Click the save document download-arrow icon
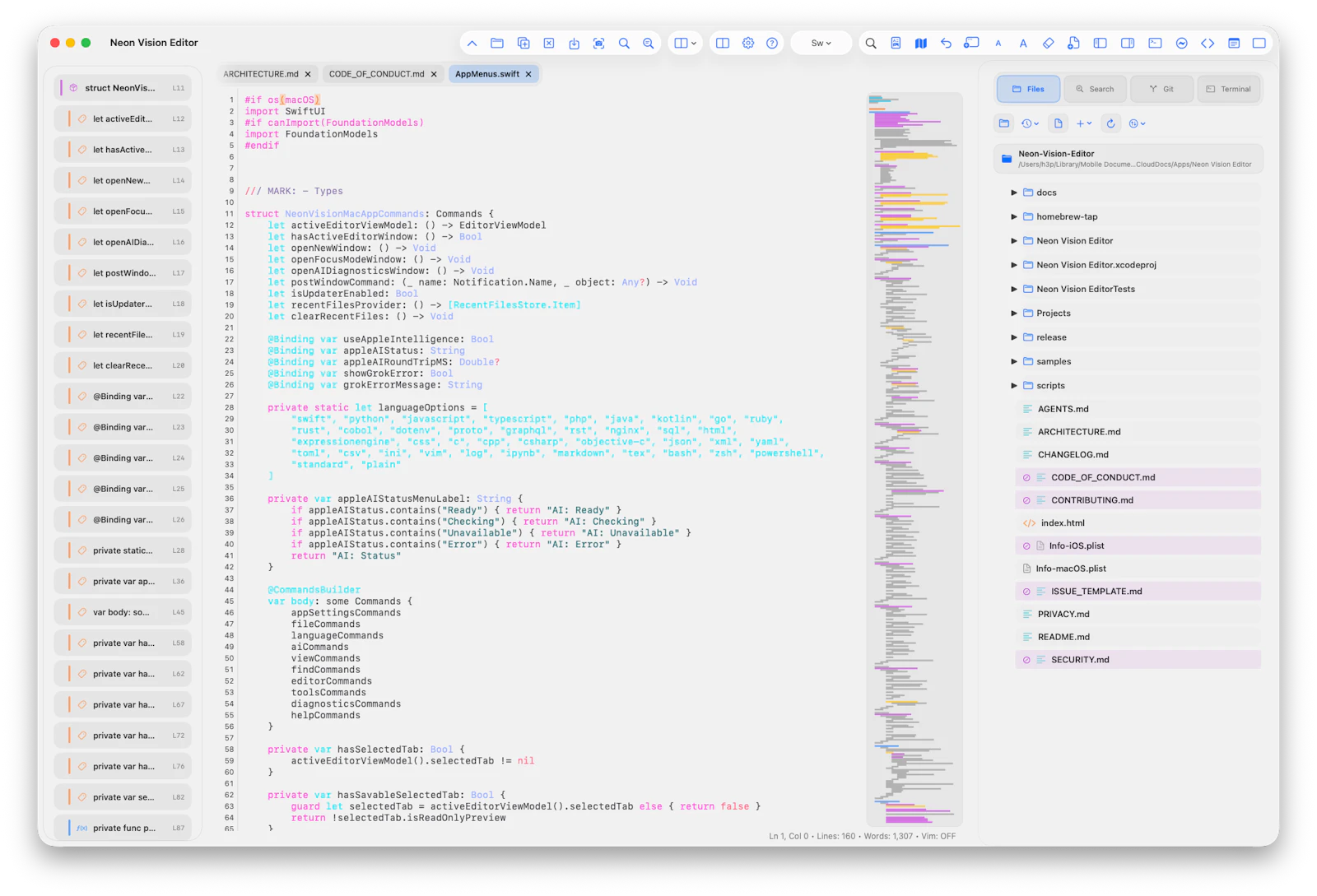The height and width of the screenshot is (896, 1317). 574,44
